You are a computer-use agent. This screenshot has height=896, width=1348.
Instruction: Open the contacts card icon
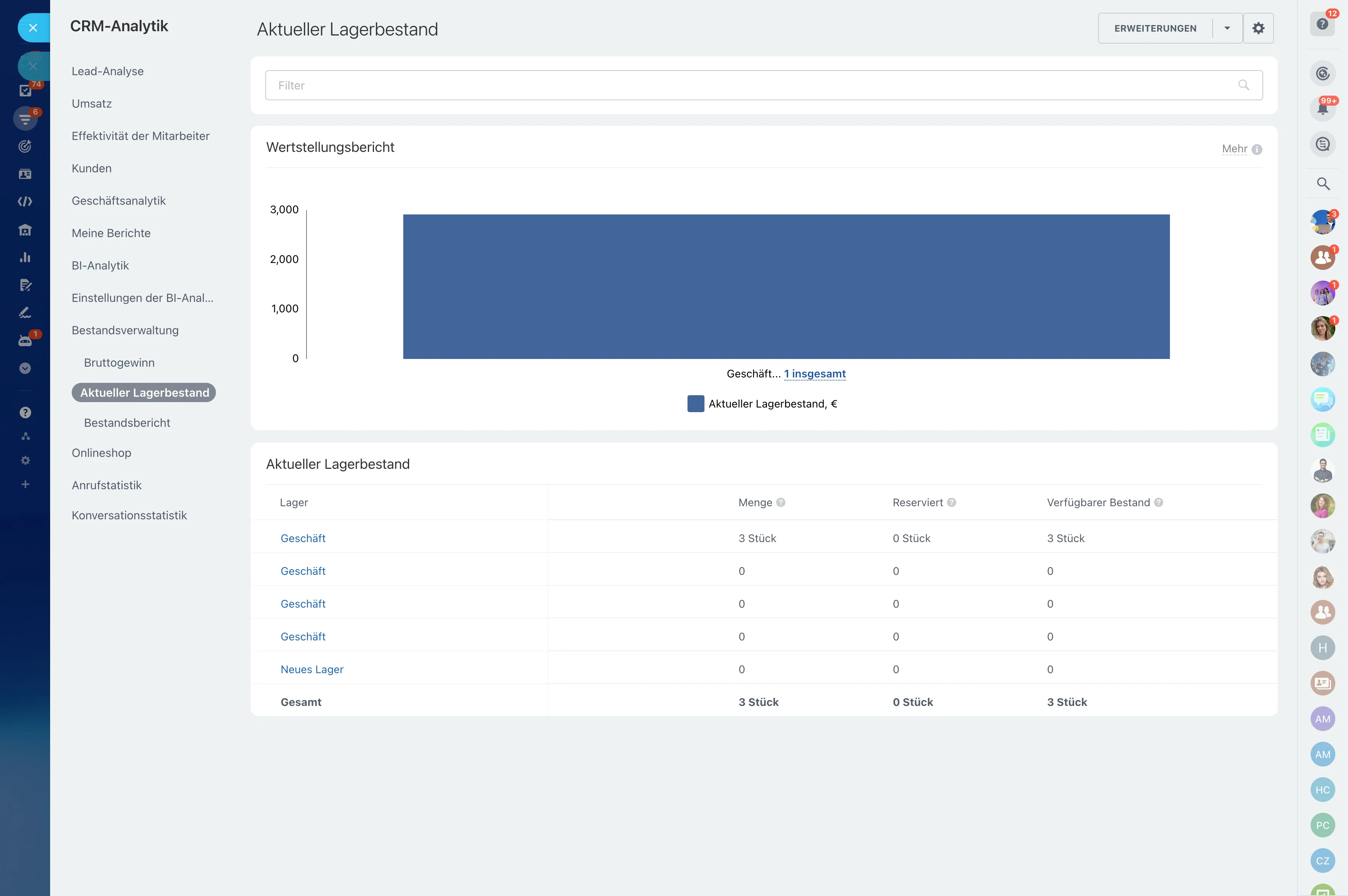coord(25,174)
